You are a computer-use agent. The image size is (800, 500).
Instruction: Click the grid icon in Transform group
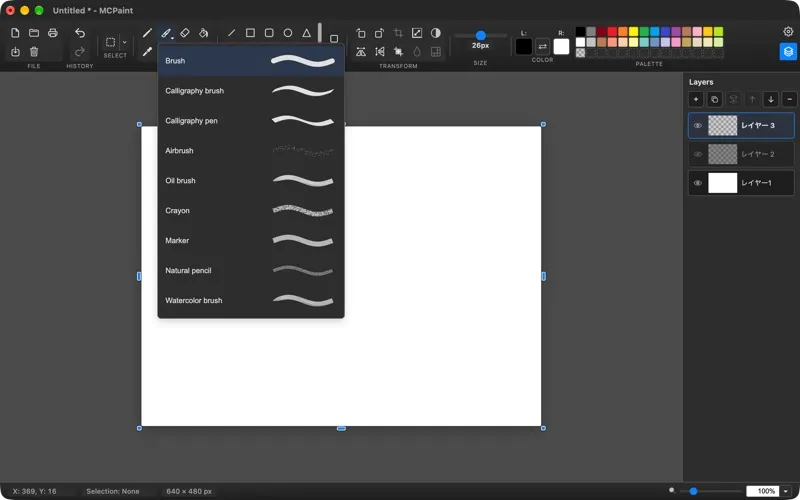pos(436,52)
